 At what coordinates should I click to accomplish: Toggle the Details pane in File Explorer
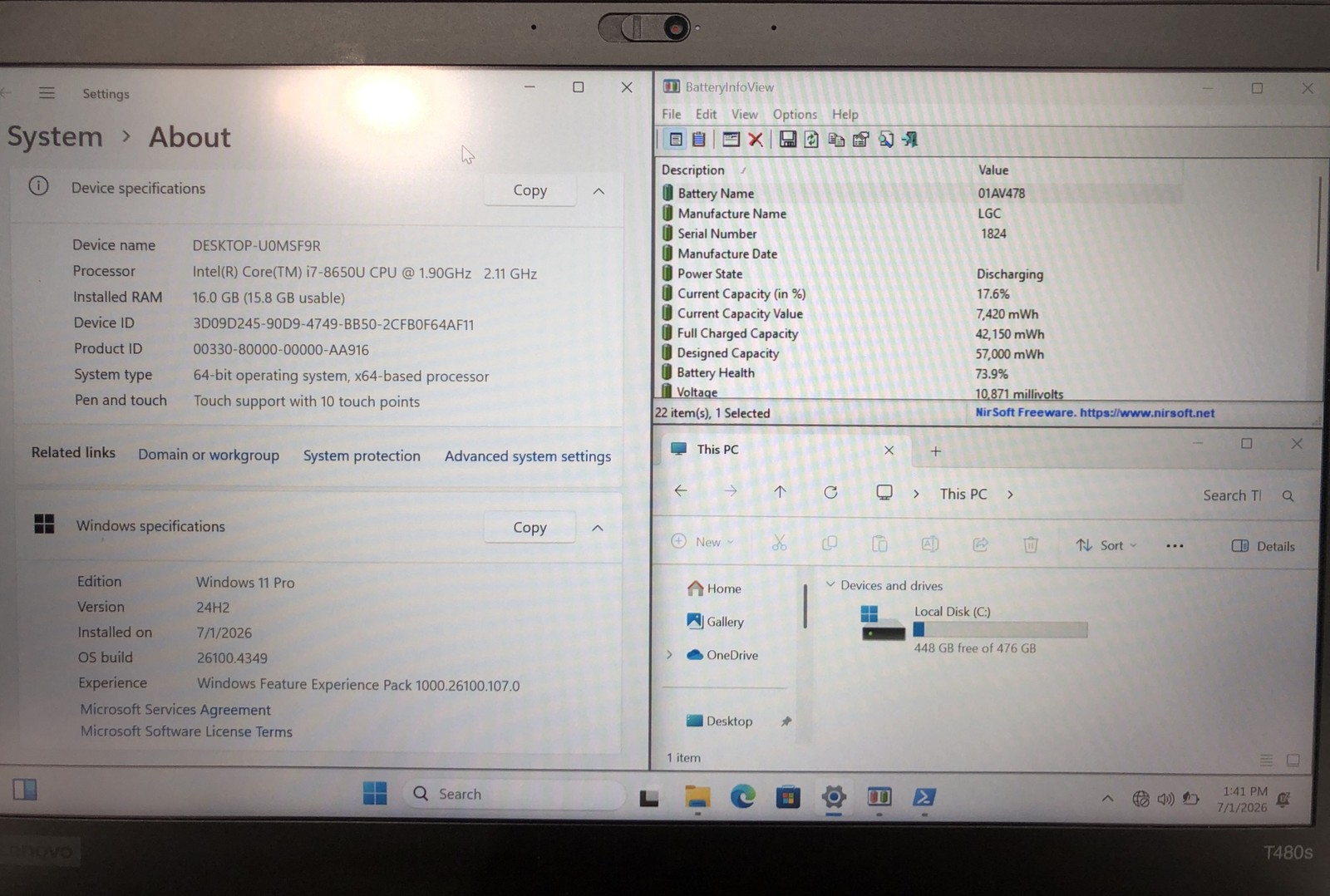(1263, 546)
